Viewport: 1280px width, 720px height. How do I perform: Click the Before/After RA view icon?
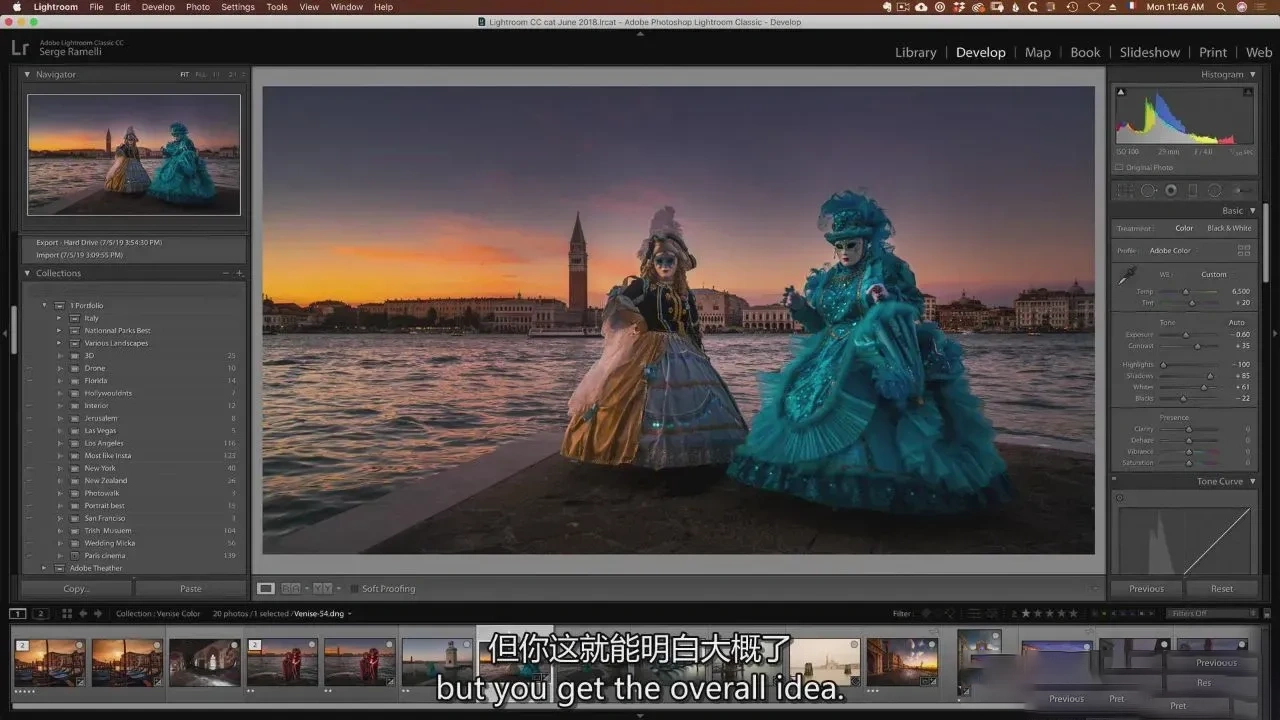tap(291, 589)
